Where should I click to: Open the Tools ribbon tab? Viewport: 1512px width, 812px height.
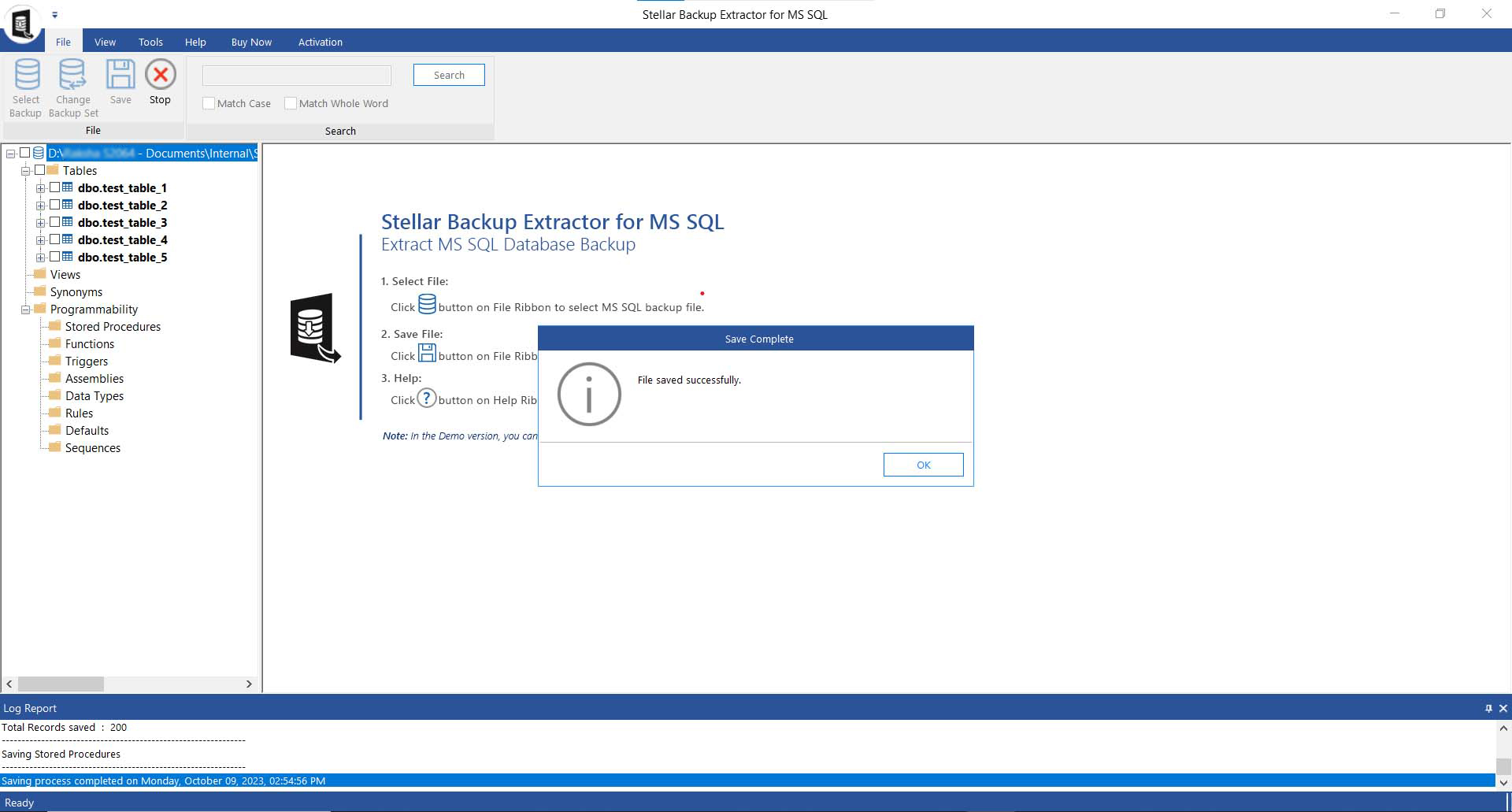tap(150, 42)
